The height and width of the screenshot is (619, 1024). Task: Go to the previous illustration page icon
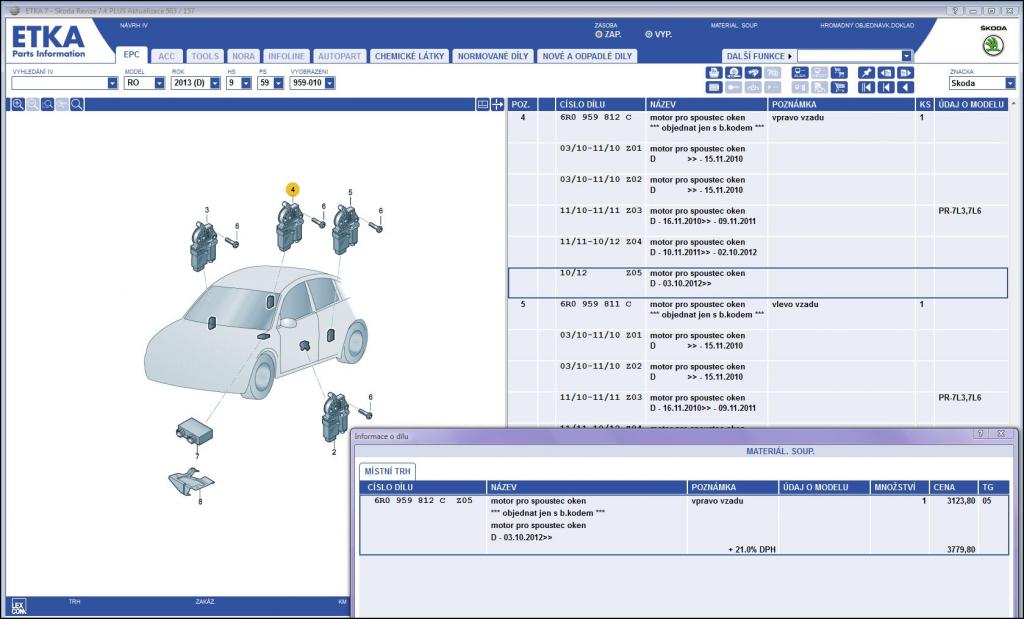pos(886,72)
